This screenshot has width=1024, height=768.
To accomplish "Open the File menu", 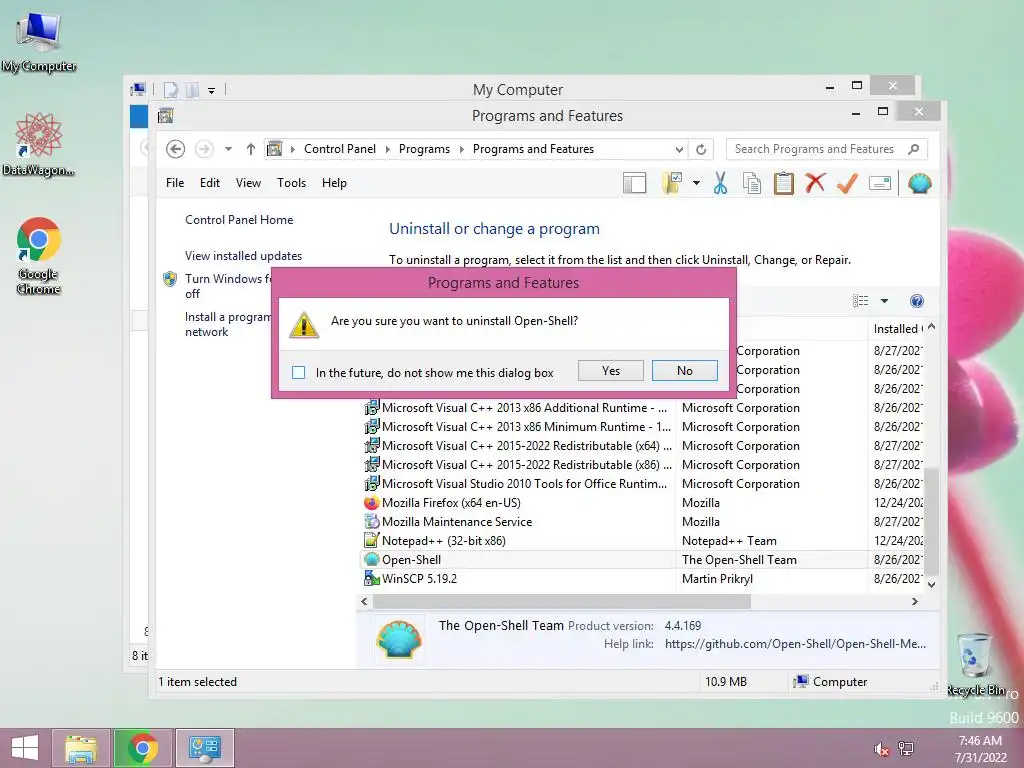I will 175,183.
